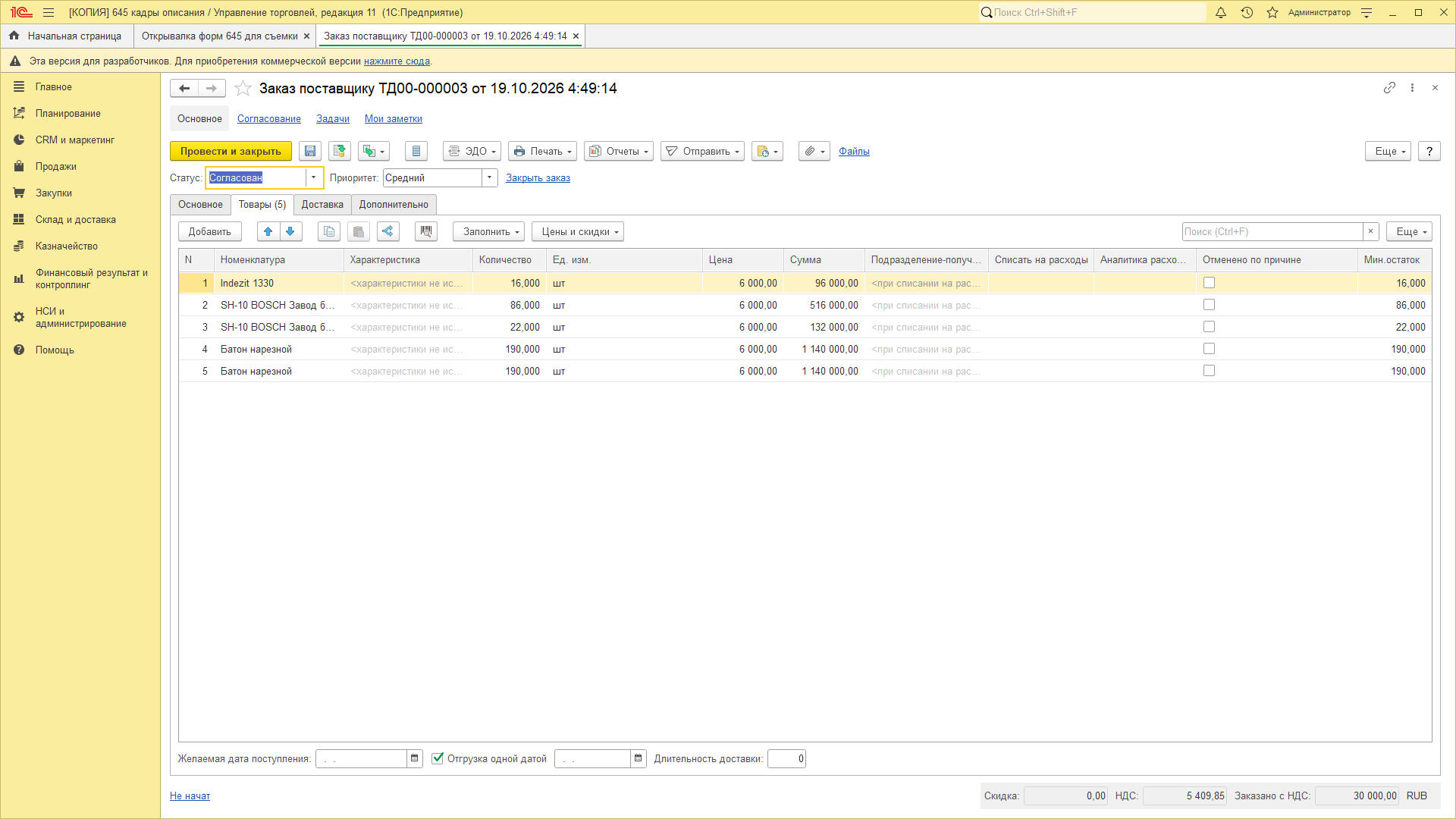The width and height of the screenshot is (1456, 819).
Task: Open the Отчеты dropdown menu
Action: coord(619,152)
